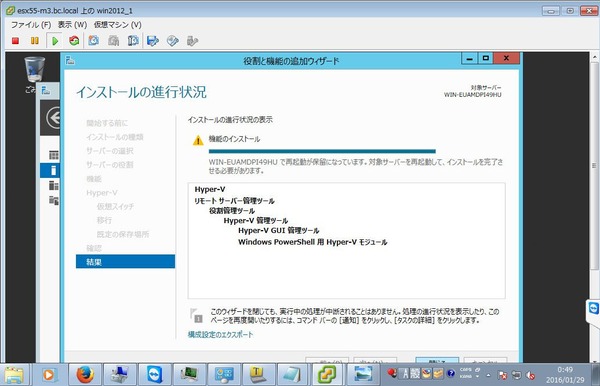This screenshot has width=600, height=386.
Task: Click Server Manager back arrow button
Action: (54, 117)
